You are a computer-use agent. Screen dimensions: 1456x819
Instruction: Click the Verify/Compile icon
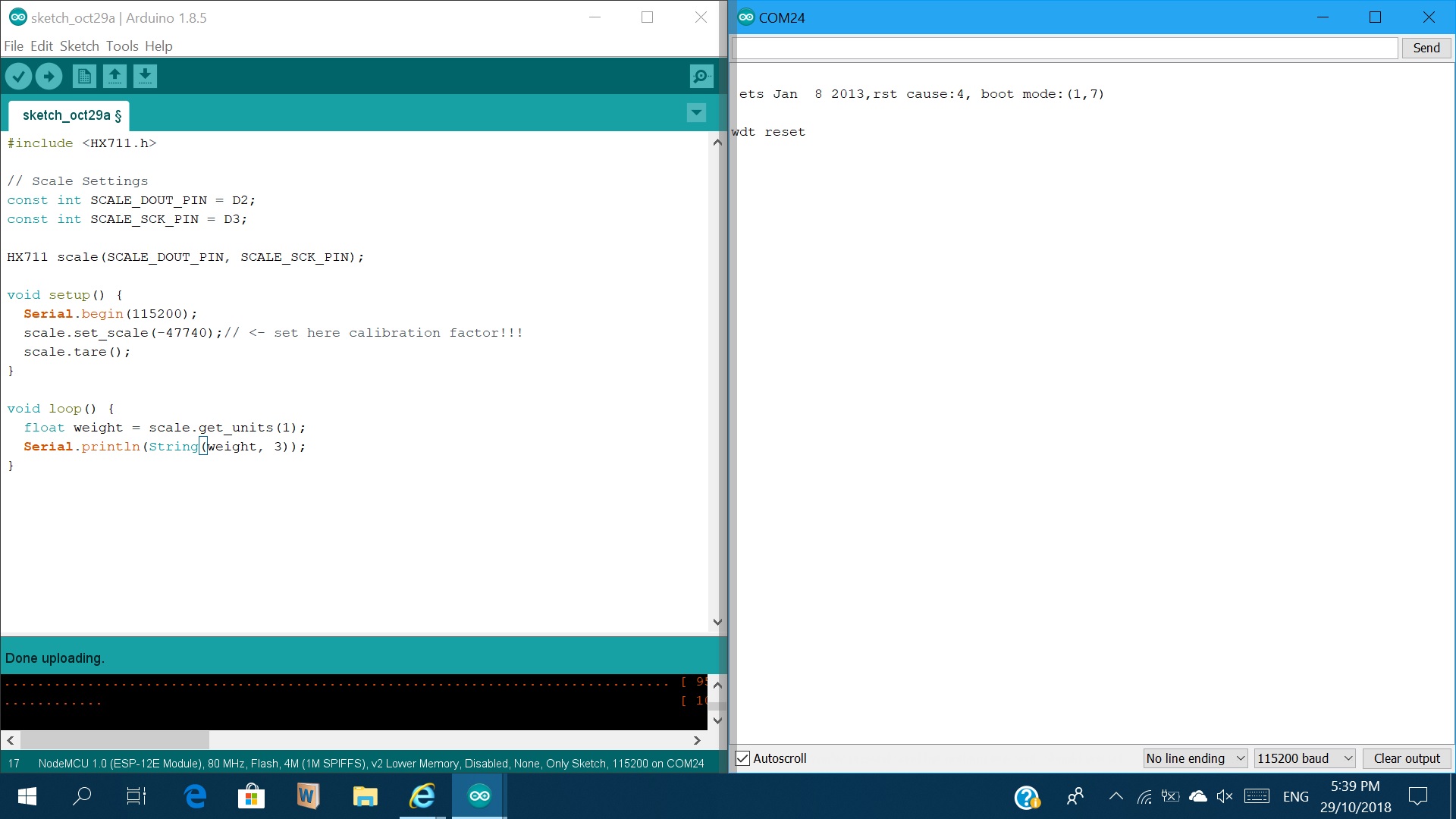(19, 76)
